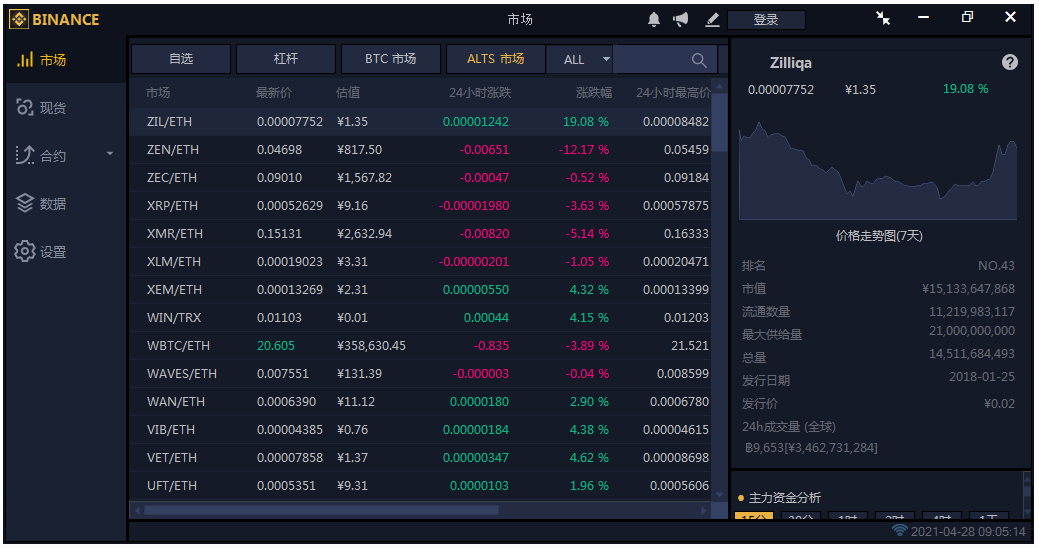This screenshot has height=548, width=1039.
Task: Click the WBTC/ETH price 20.605
Action: (x=276, y=346)
